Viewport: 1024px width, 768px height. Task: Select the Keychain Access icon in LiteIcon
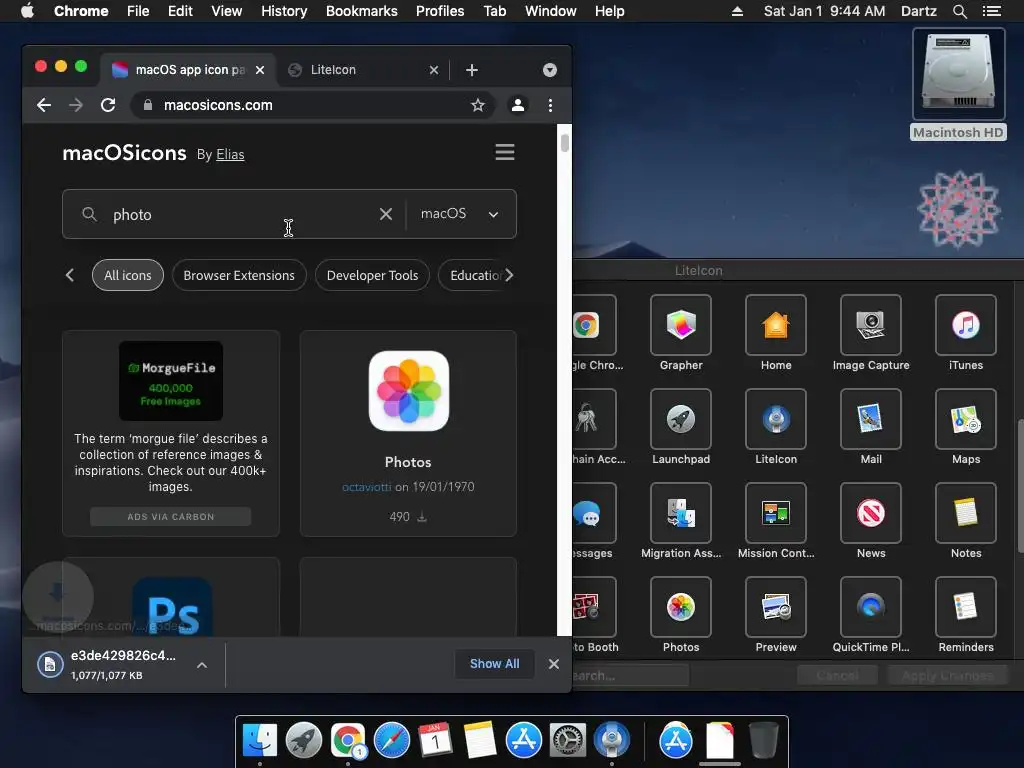pos(594,419)
